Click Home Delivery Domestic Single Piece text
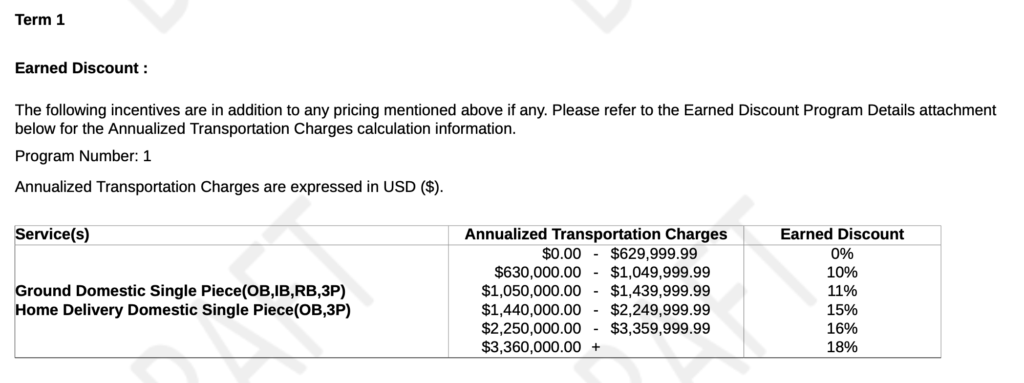The image size is (1024, 383). [183, 310]
